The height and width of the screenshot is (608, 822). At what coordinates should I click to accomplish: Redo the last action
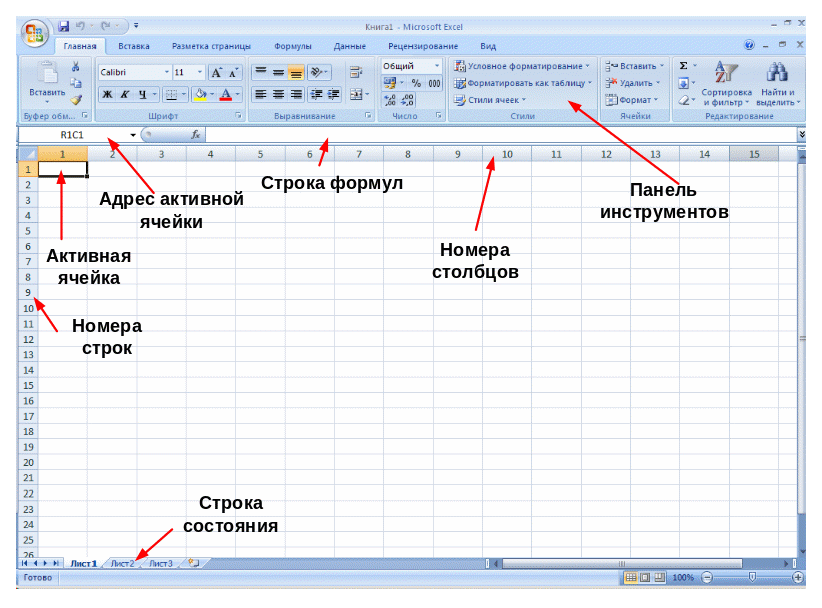[106, 26]
